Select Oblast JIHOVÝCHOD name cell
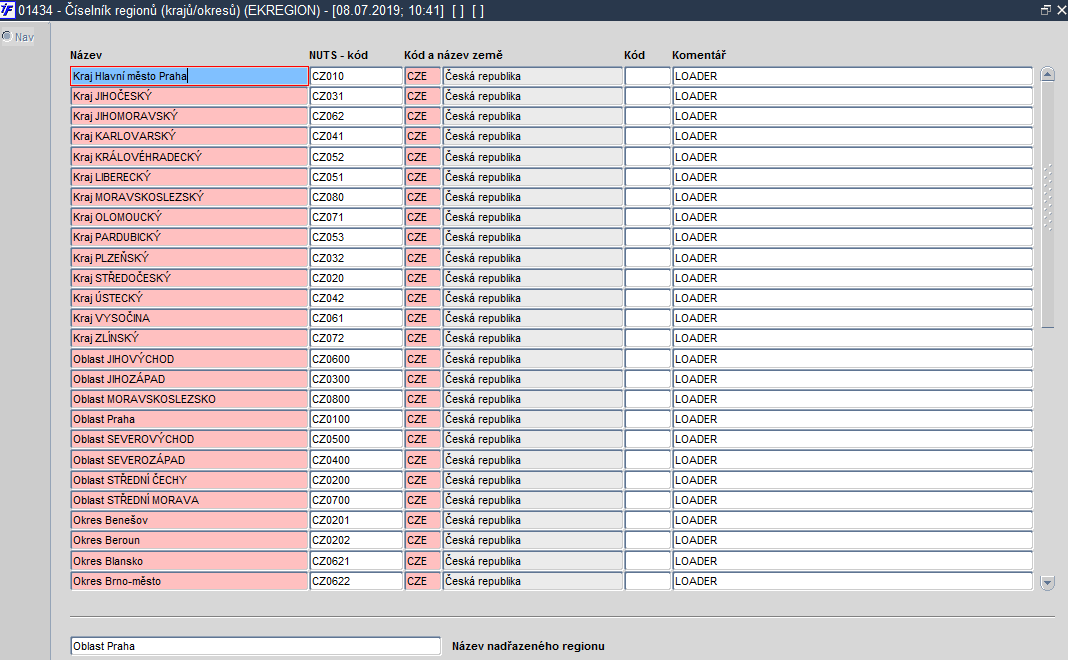 (x=189, y=359)
